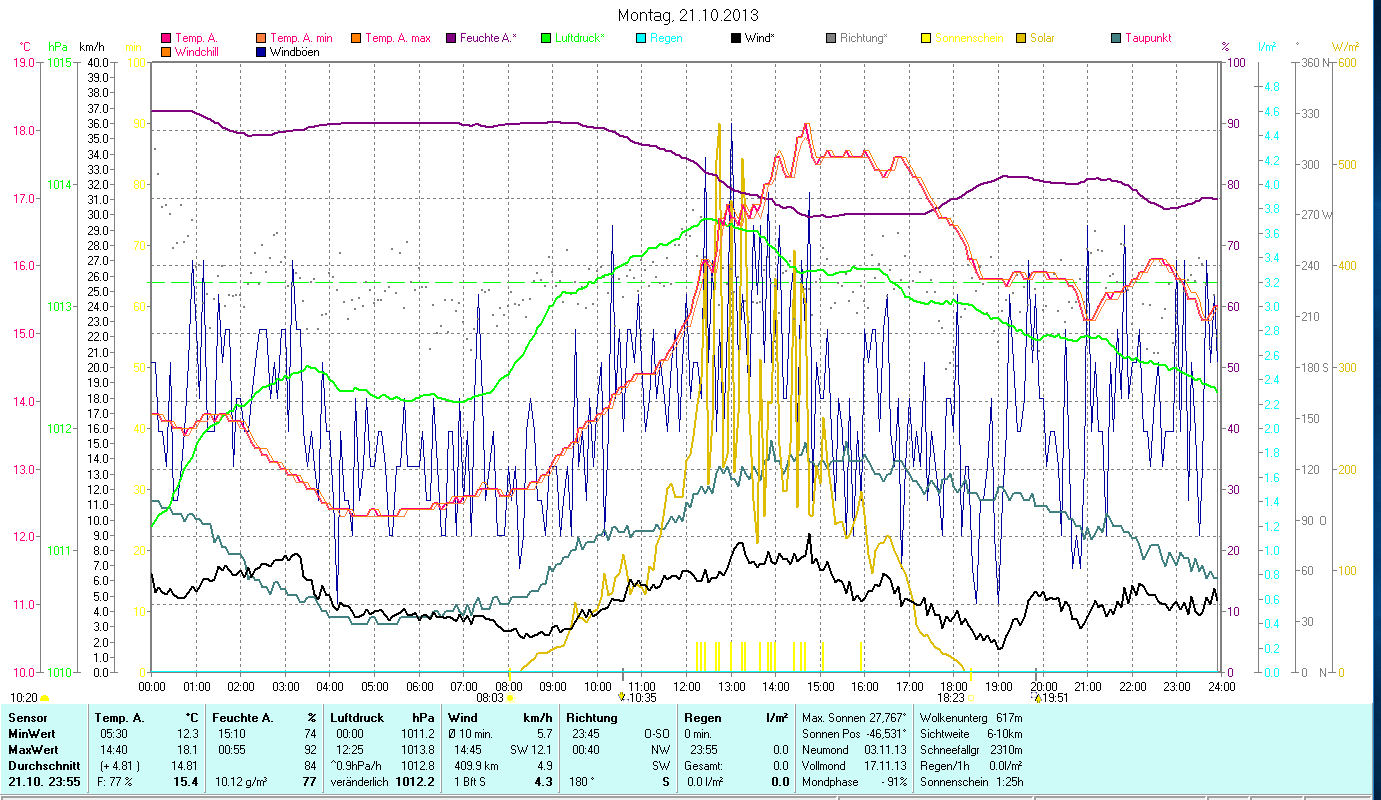Image resolution: width=1381 pixels, height=800 pixels.
Task: Click the 'Max. Sonnen 27,767°' entry
Action: click(855, 718)
